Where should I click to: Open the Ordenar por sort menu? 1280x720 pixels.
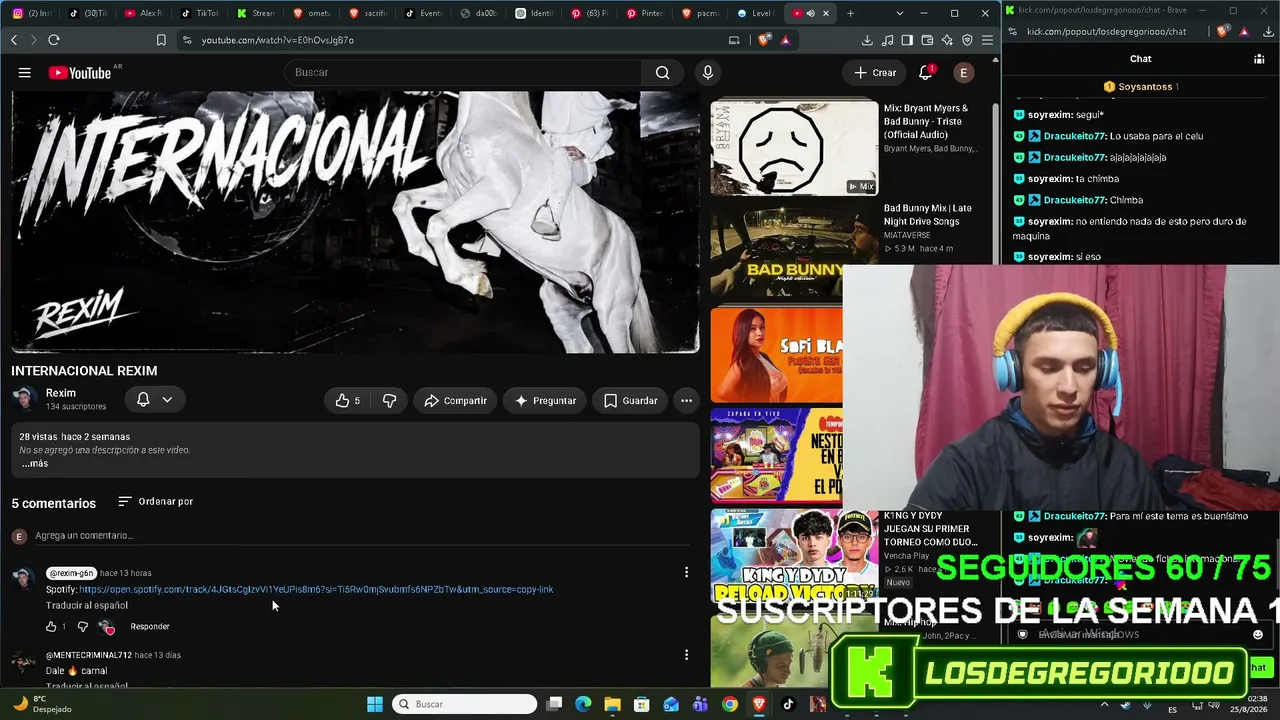(155, 501)
